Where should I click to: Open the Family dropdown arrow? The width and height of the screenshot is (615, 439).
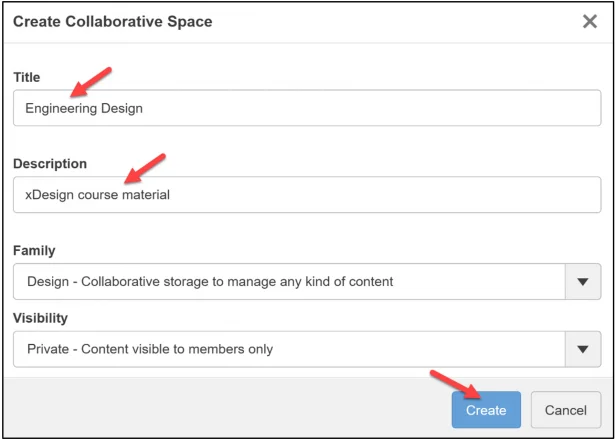[583, 282]
